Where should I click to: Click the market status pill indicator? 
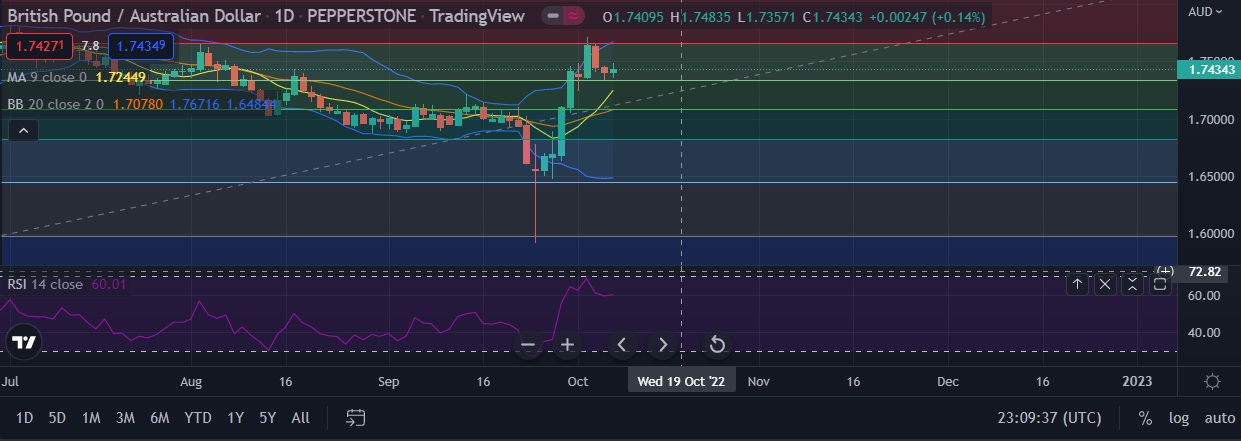click(565, 17)
